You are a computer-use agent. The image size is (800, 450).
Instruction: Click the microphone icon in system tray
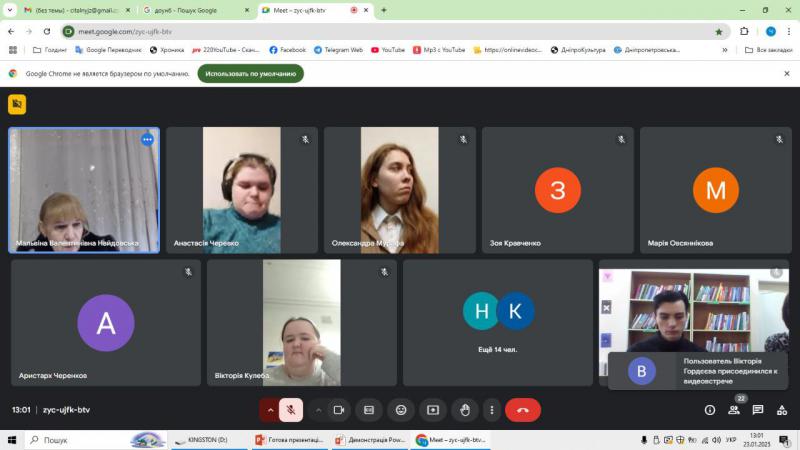(644, 440)
